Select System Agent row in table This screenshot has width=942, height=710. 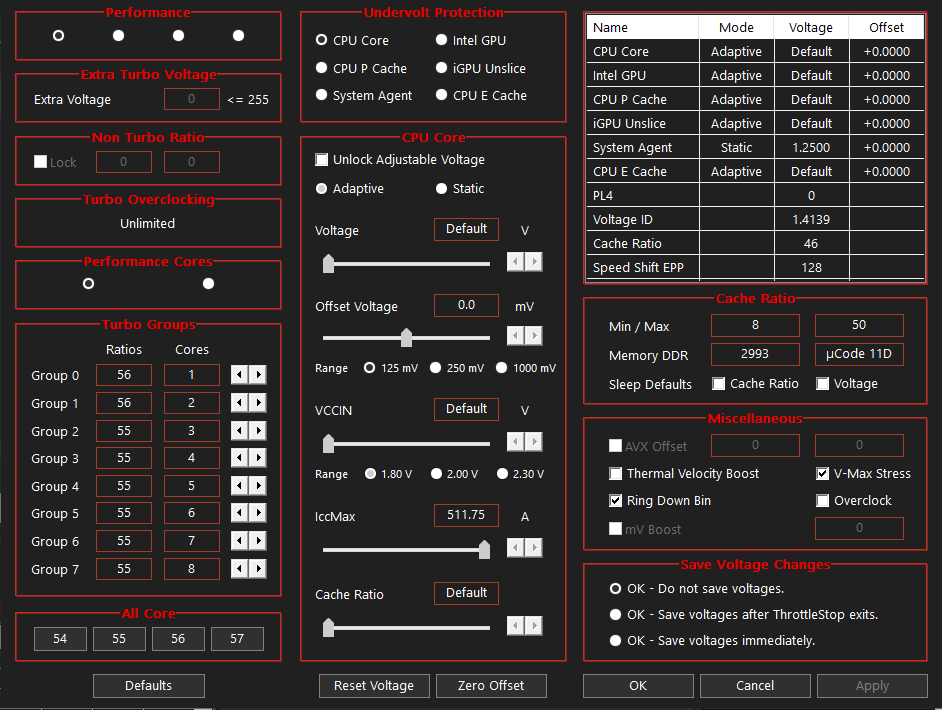click(x=755, y=147)
